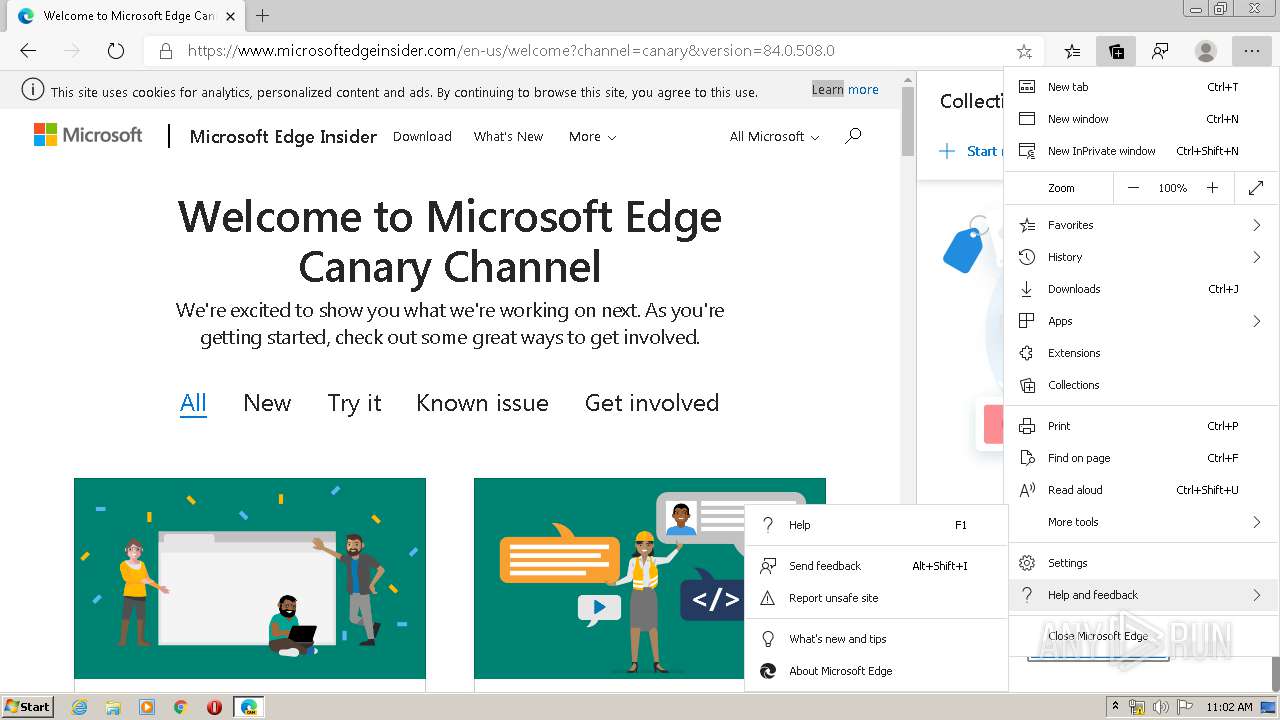This screenshot has height=720, width=1280.
Task: Open Settings from the menu
Action: point(1142,563)
